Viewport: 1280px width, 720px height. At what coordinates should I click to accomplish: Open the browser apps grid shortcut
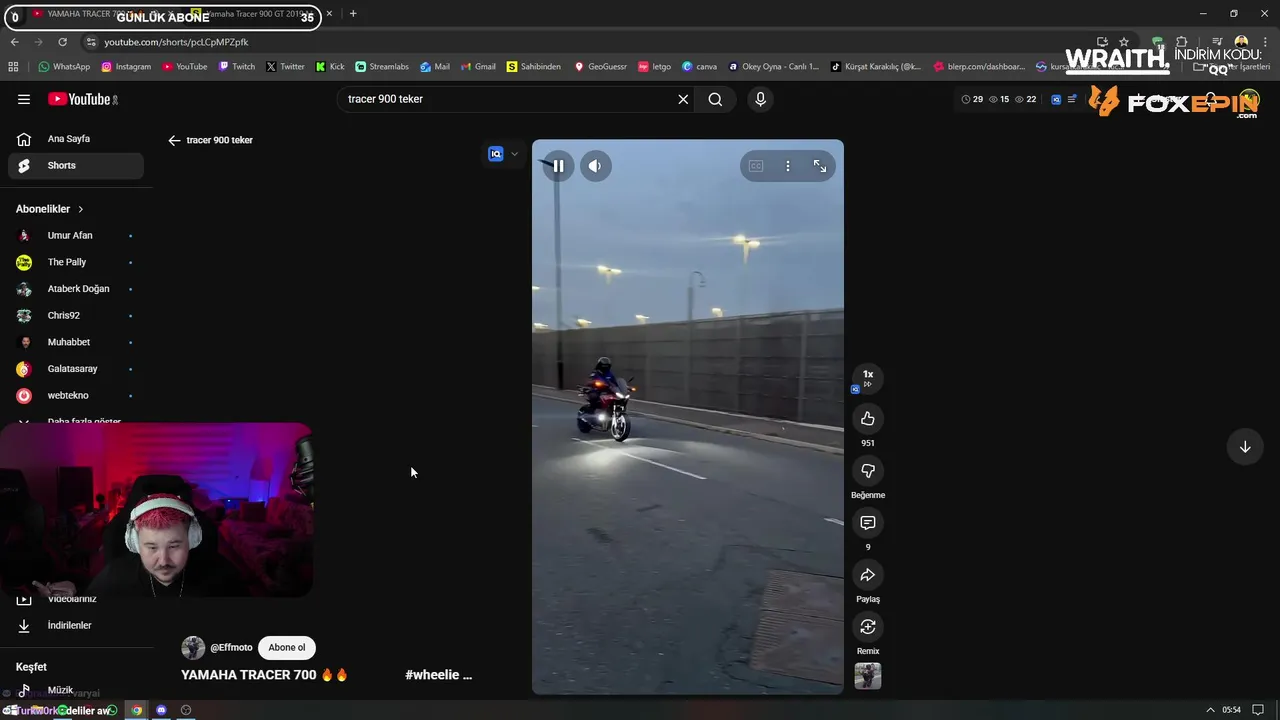coord(13,67)
